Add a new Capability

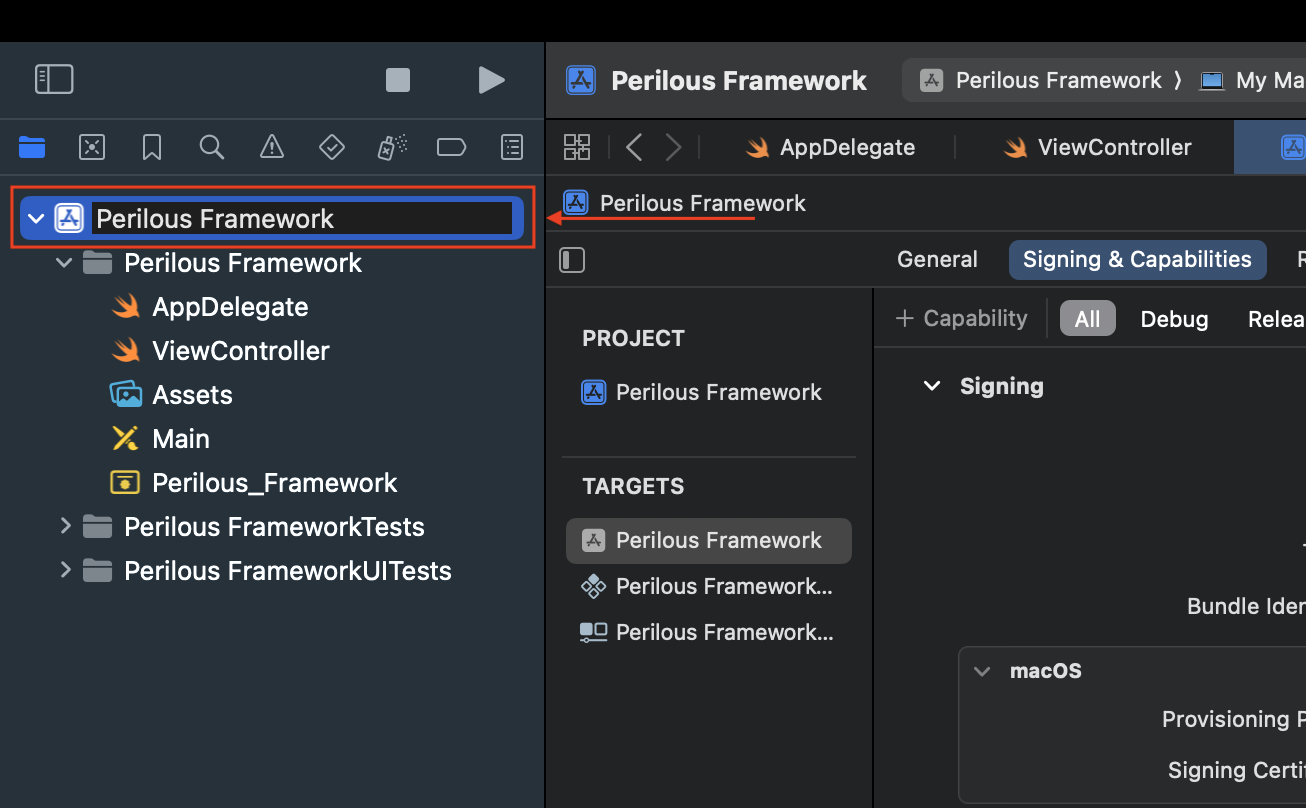point(961,318)
